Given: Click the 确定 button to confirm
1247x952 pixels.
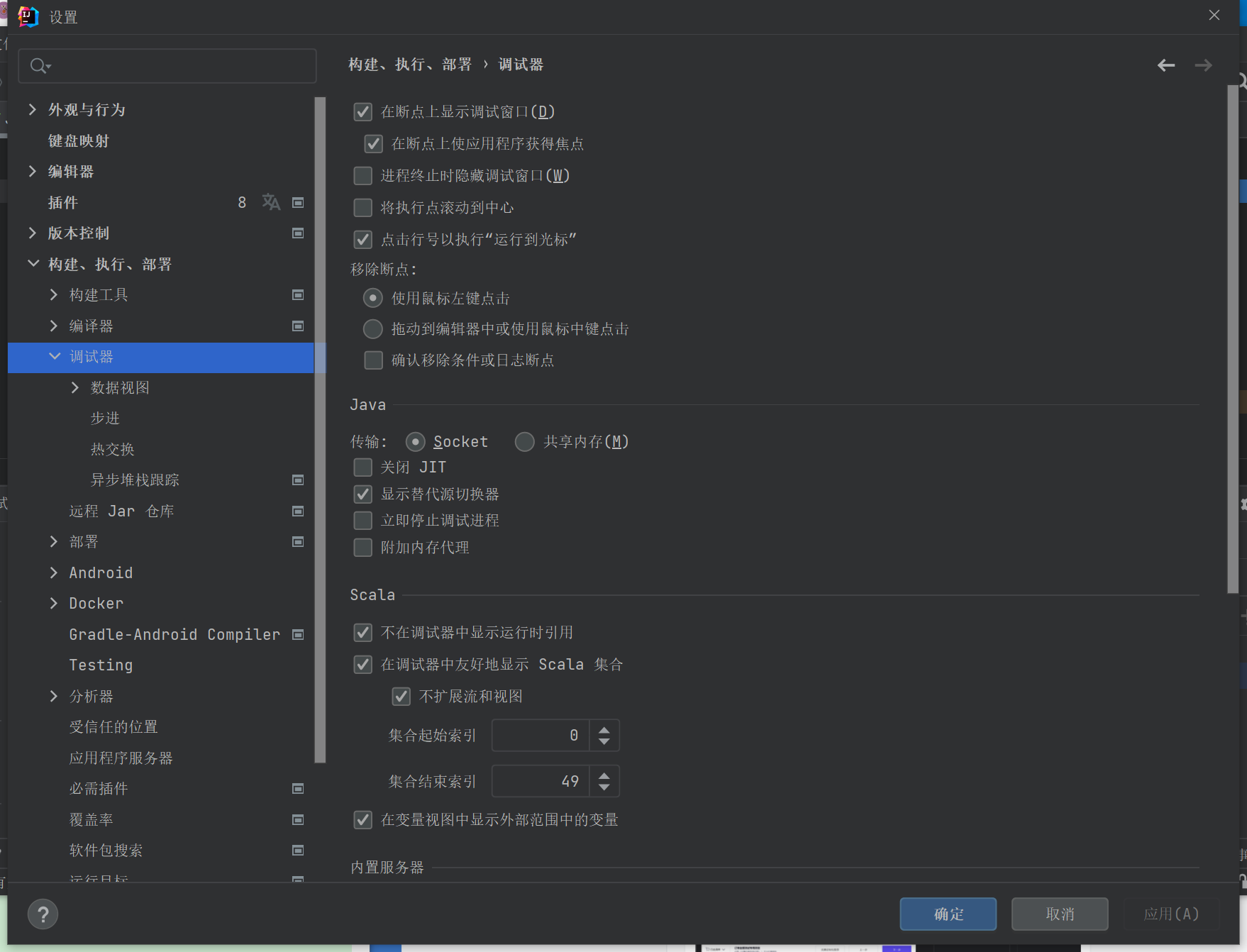Looking at the screenshot, I should (x=948, y=914).
